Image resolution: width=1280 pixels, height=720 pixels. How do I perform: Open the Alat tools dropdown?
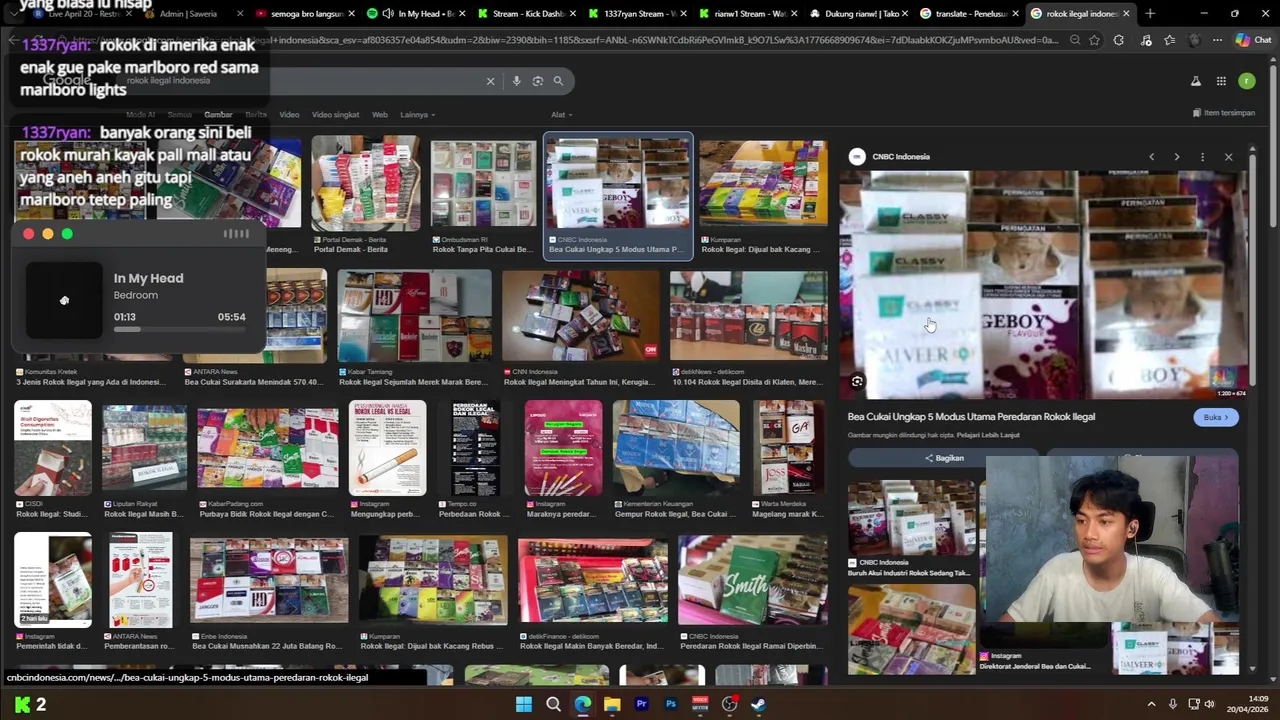pos(561,115)
